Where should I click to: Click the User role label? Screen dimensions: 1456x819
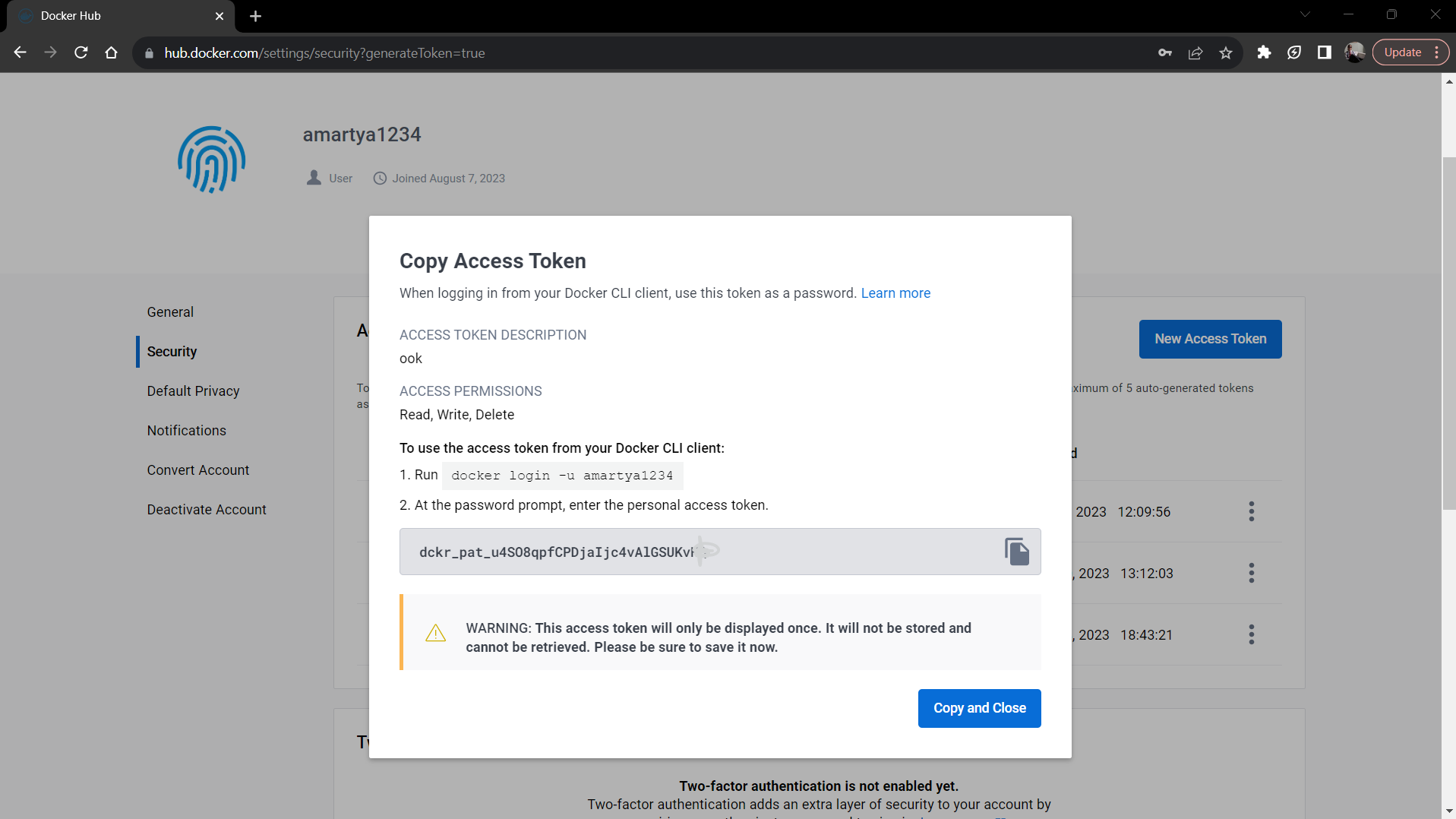340,179
